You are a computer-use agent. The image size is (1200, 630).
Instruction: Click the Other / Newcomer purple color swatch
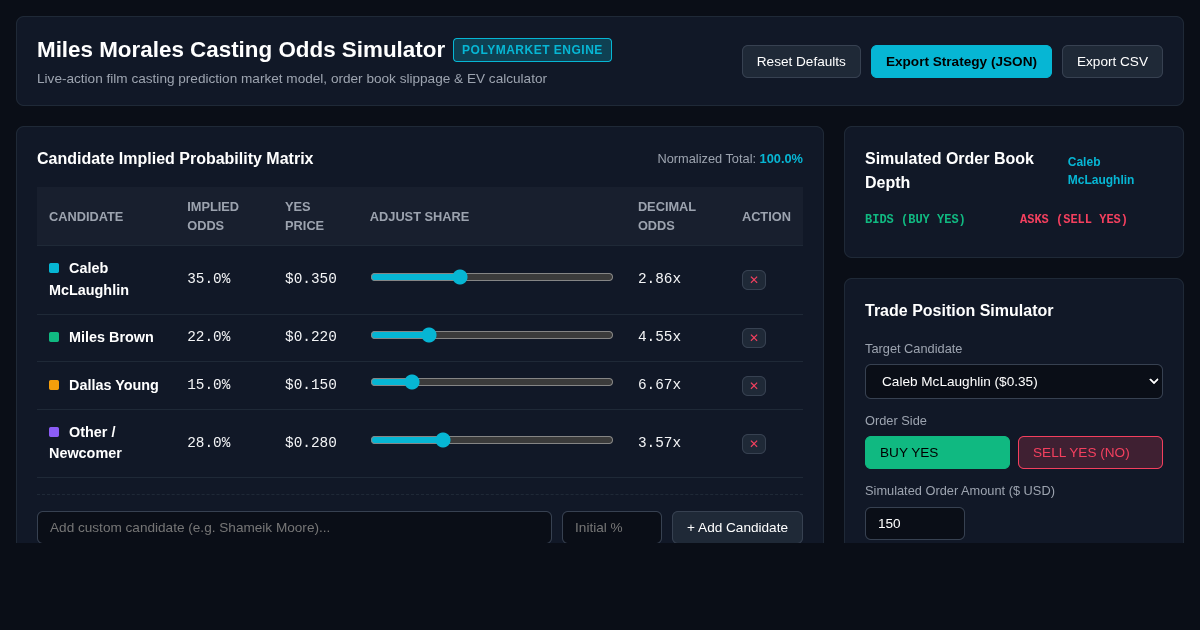tap(54, 432)
